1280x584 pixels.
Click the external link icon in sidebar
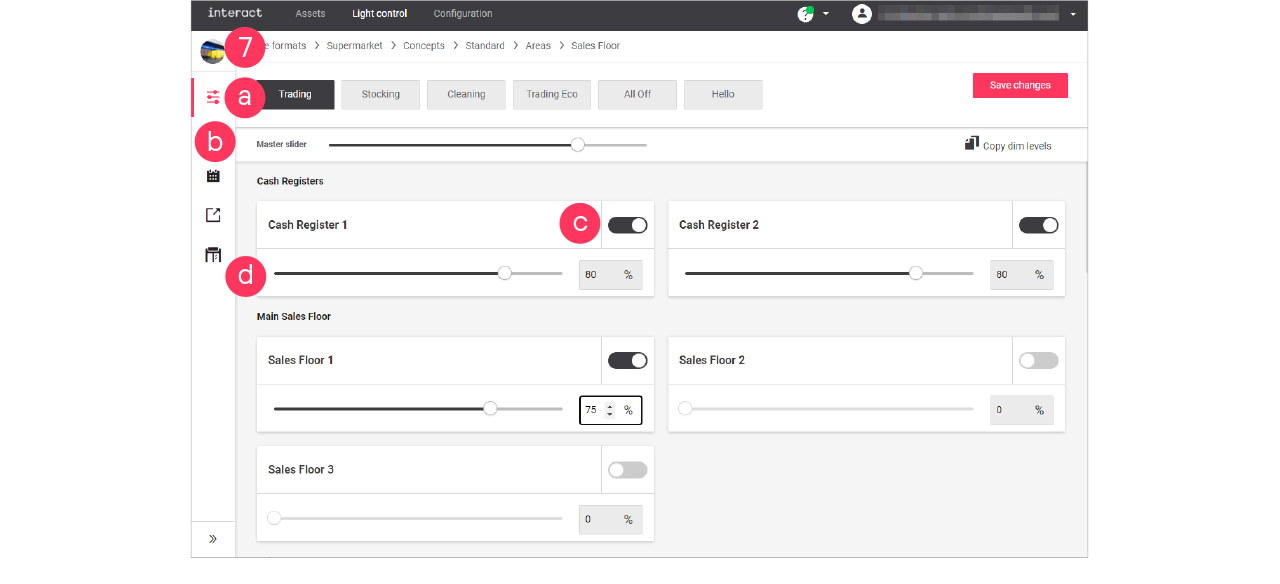[x=212, y=214]
